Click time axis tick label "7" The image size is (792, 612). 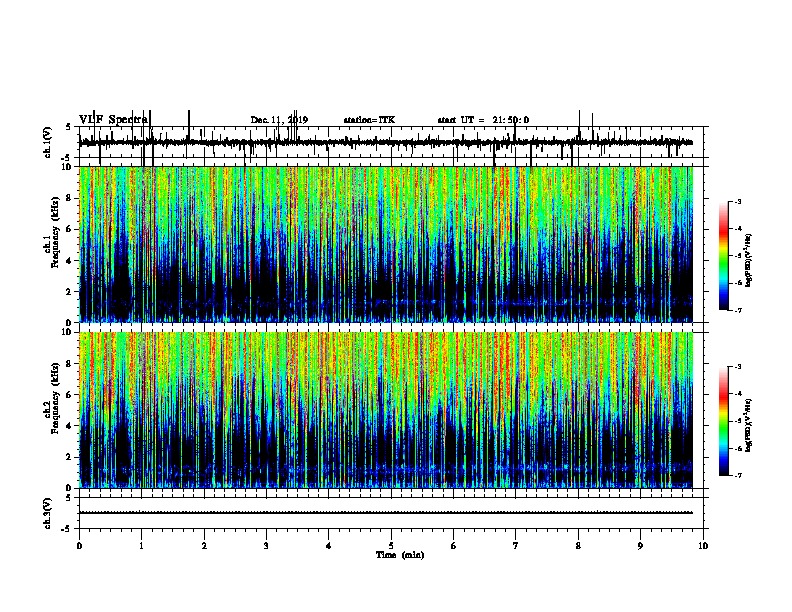[516, 546]
